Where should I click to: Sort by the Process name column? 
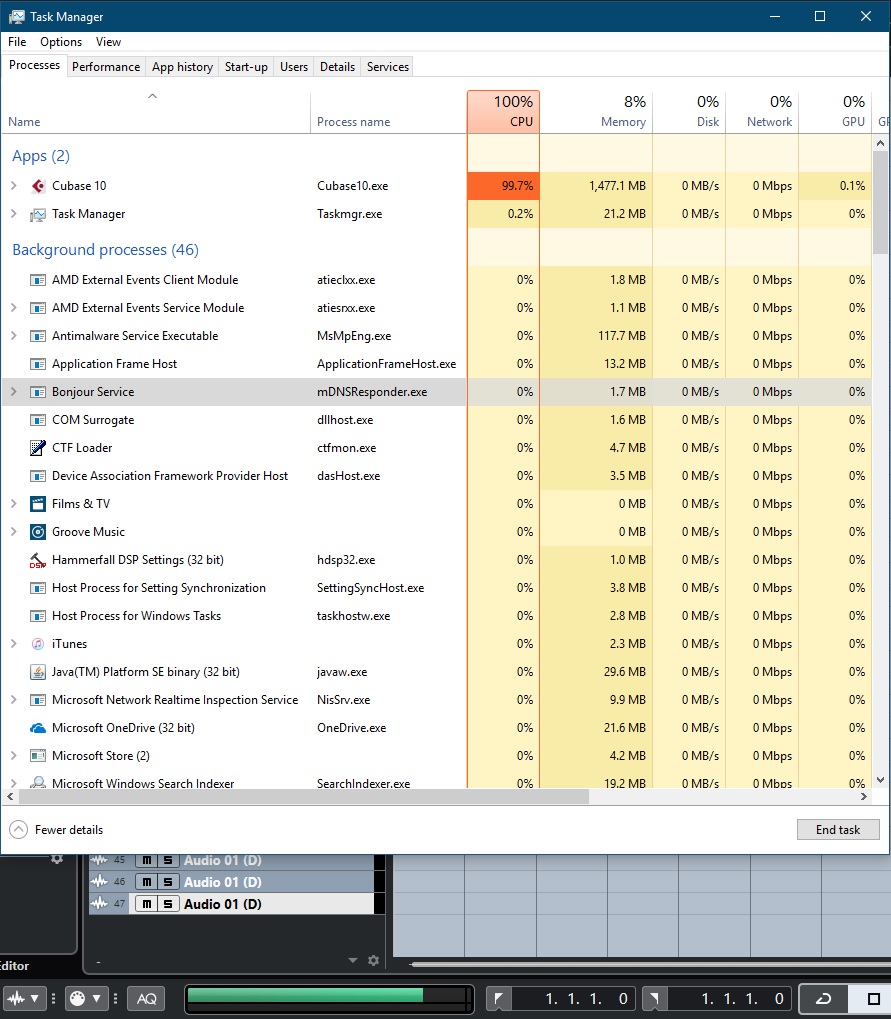[x=388, y=112]
